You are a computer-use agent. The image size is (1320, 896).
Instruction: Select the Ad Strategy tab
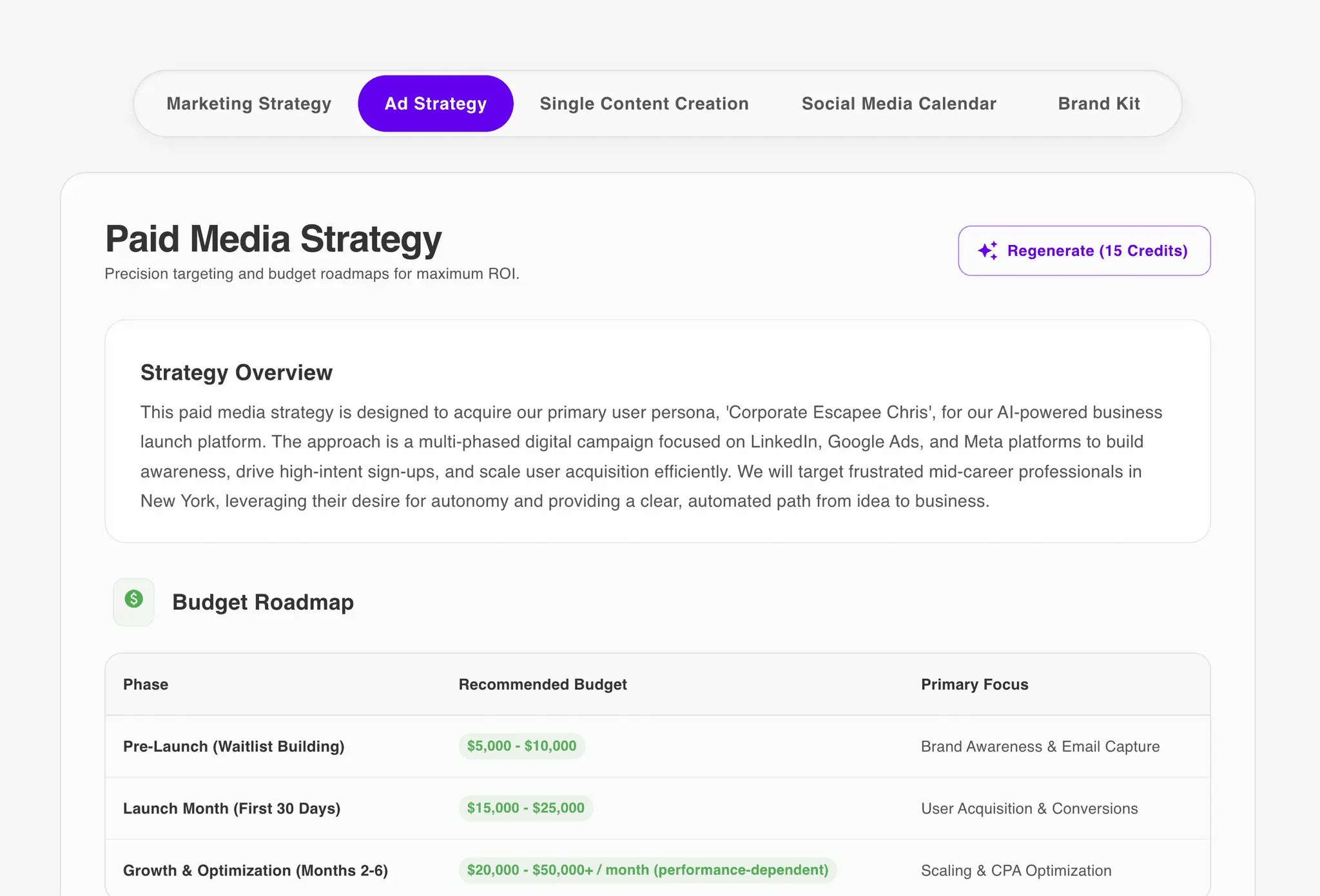pos(436,104)
